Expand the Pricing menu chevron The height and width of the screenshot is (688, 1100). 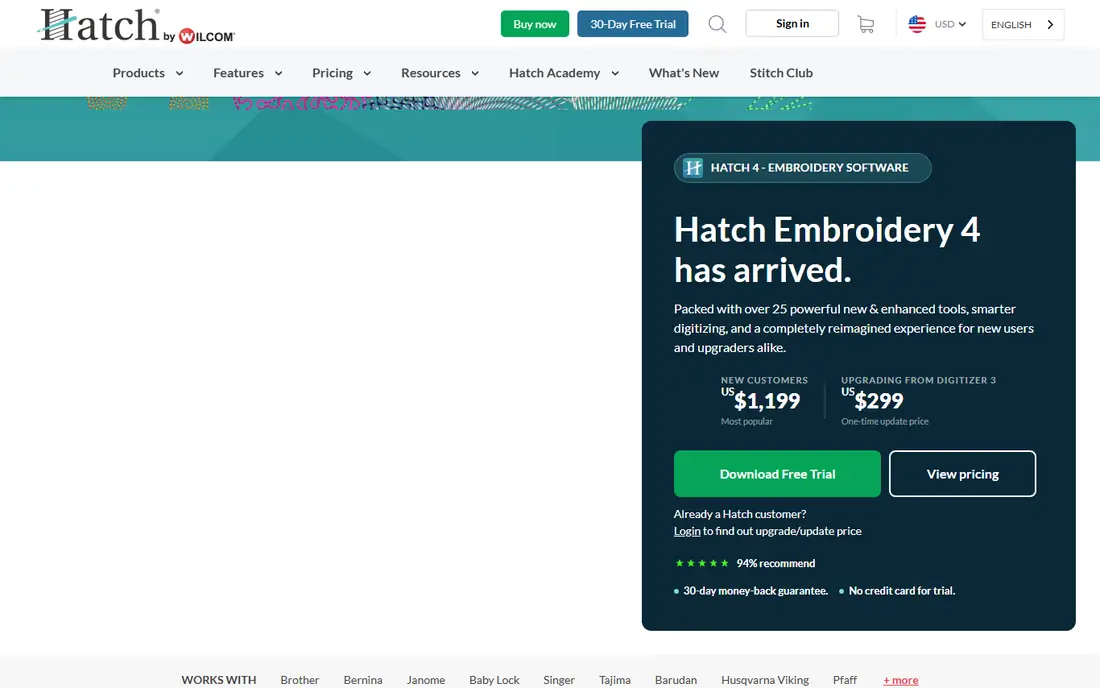367,73
